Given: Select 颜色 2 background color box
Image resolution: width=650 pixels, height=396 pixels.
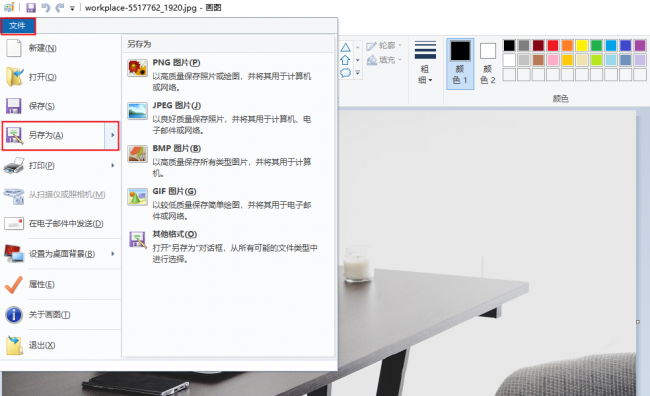Looking at the screenshot, I should pos(488,63).
